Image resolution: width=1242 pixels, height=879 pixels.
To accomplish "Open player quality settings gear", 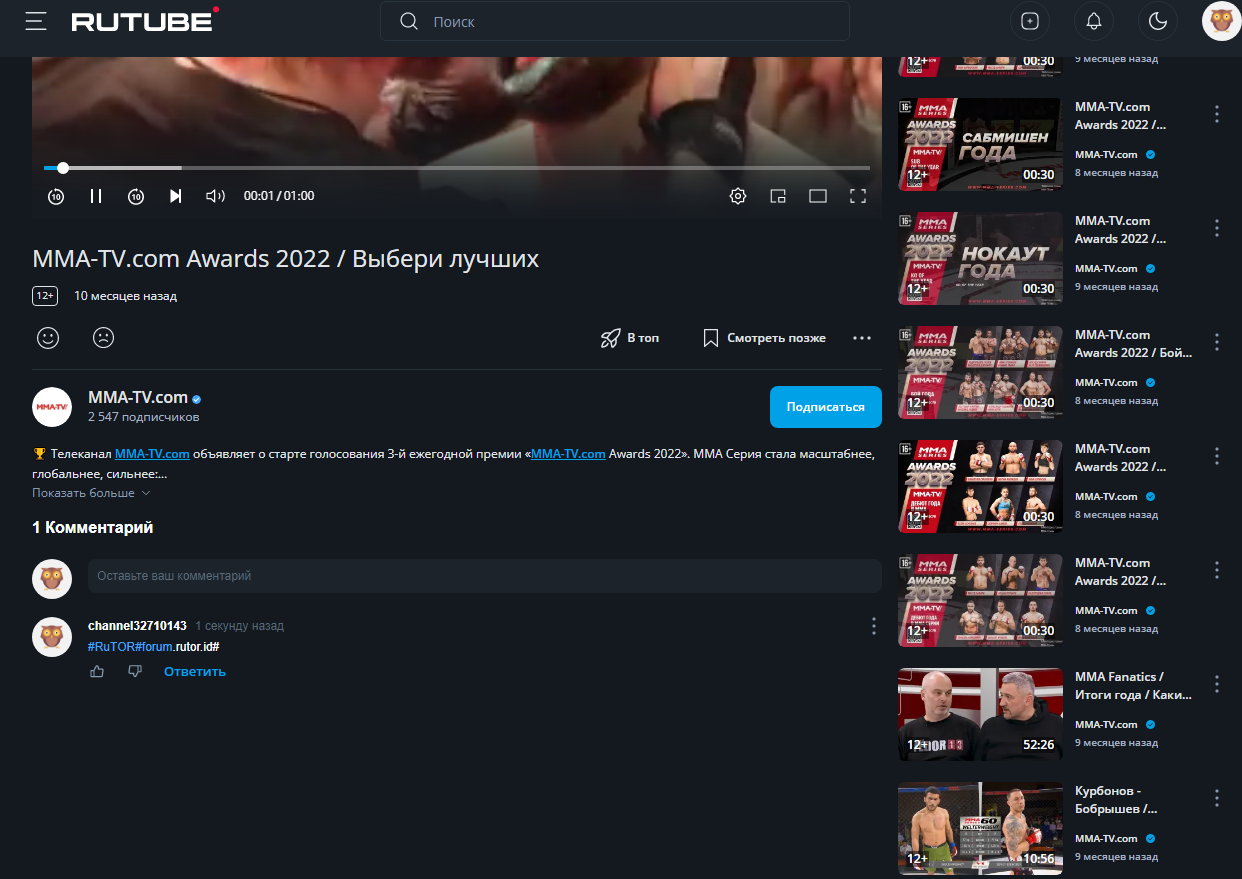I will tap(738, 196).
